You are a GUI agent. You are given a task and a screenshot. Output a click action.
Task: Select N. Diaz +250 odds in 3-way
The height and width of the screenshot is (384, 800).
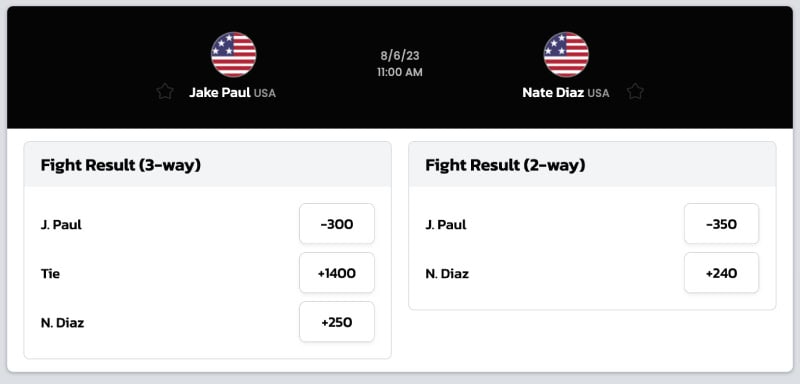[x=337, y=322]
